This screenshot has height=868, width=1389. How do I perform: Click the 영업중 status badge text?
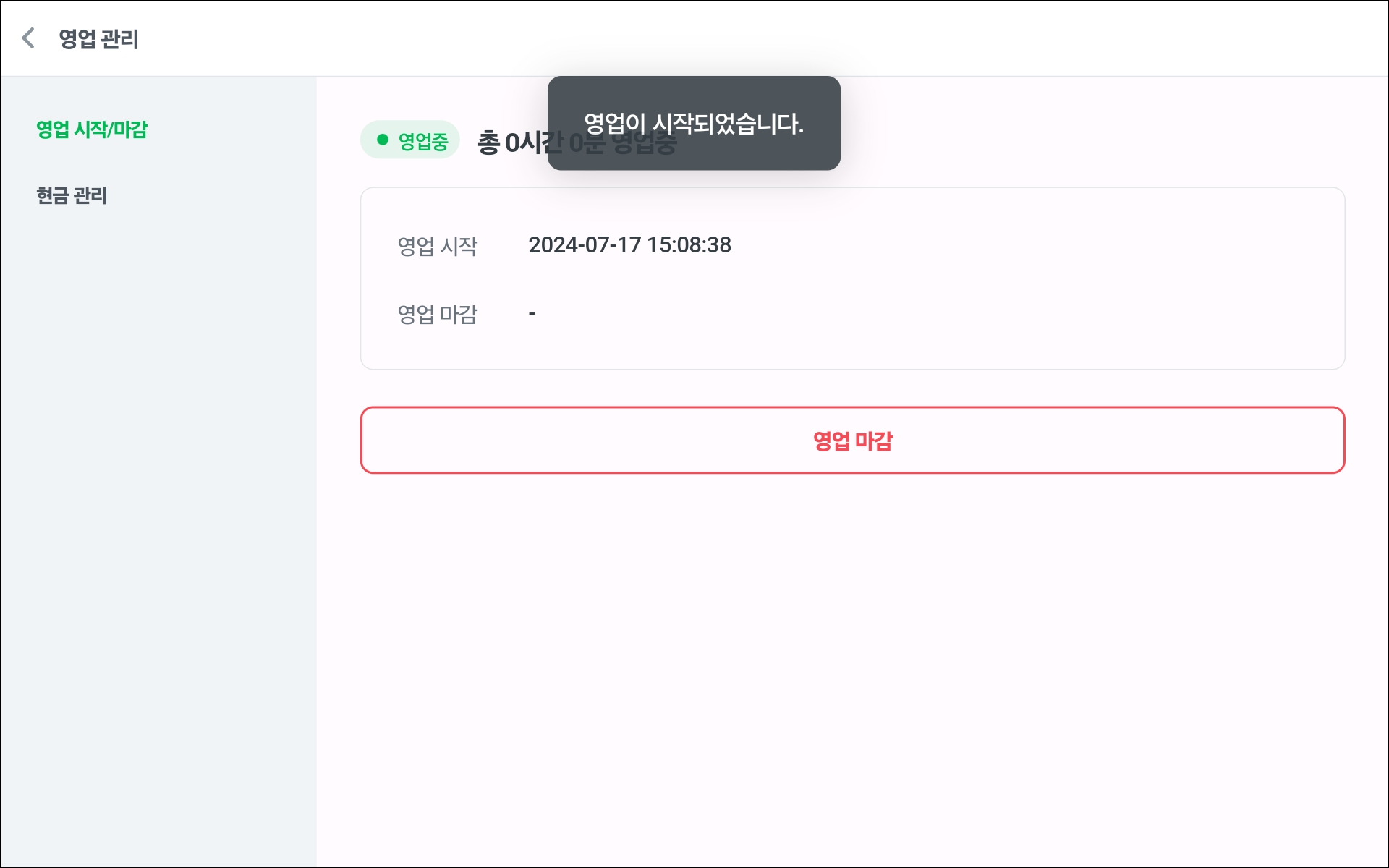pos(423,141)
